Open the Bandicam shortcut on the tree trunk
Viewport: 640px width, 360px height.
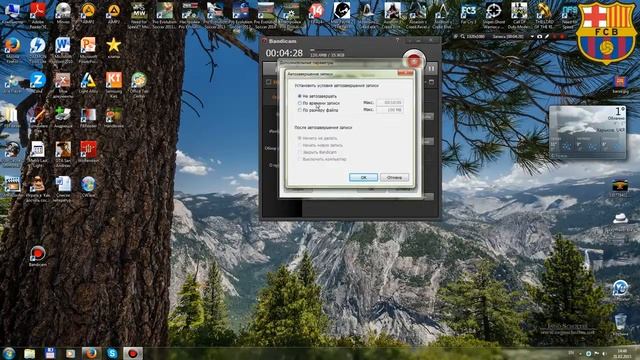tap(38, 256)
